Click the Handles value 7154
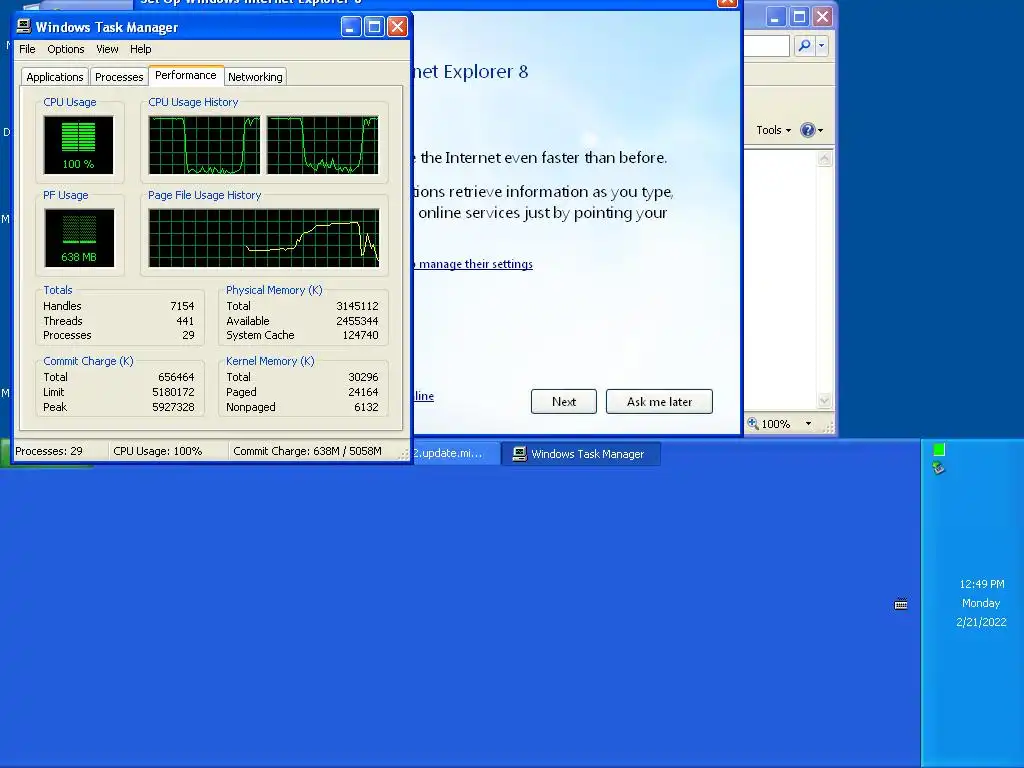The height and width of the screenshot is (768, 1024). (x=182, y=306)
